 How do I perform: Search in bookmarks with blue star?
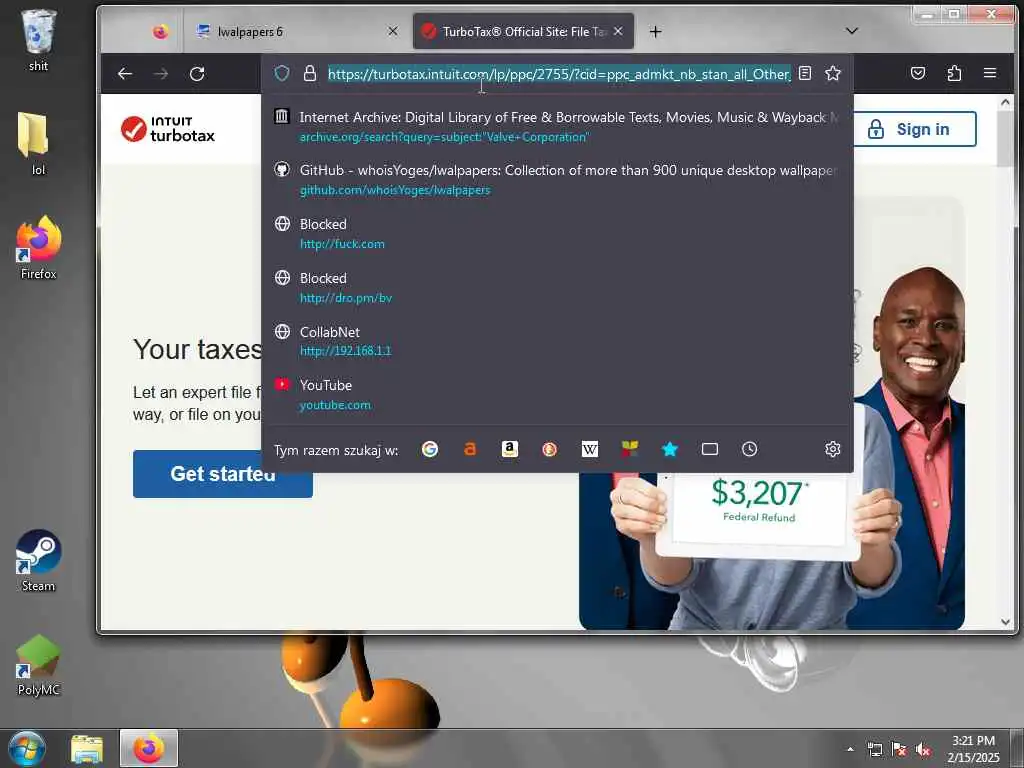click(x=669, y=449)
